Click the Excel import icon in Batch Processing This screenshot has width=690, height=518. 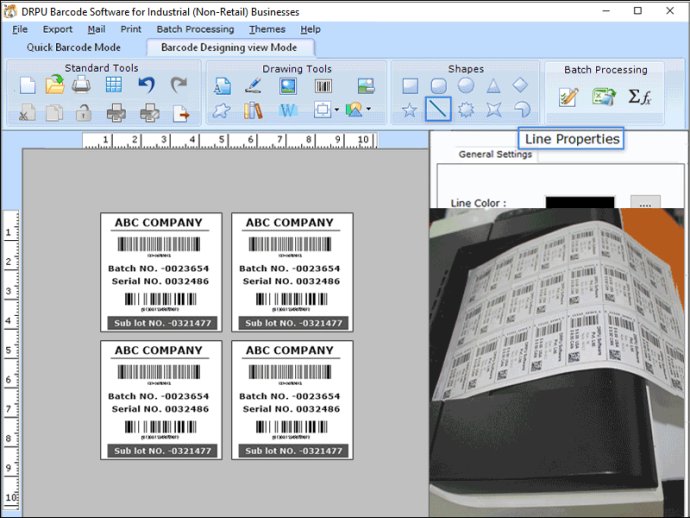pyautogui.click(x=604, y=97)
